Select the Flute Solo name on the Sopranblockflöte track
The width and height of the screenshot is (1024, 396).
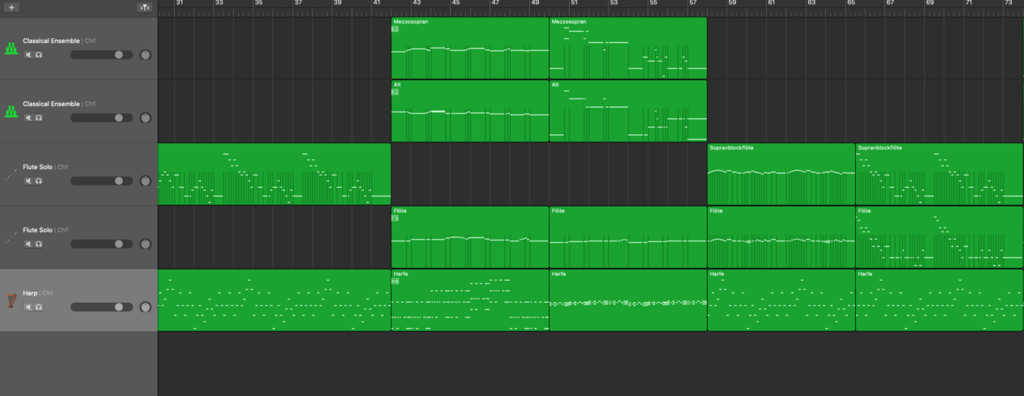pos(37,167)
